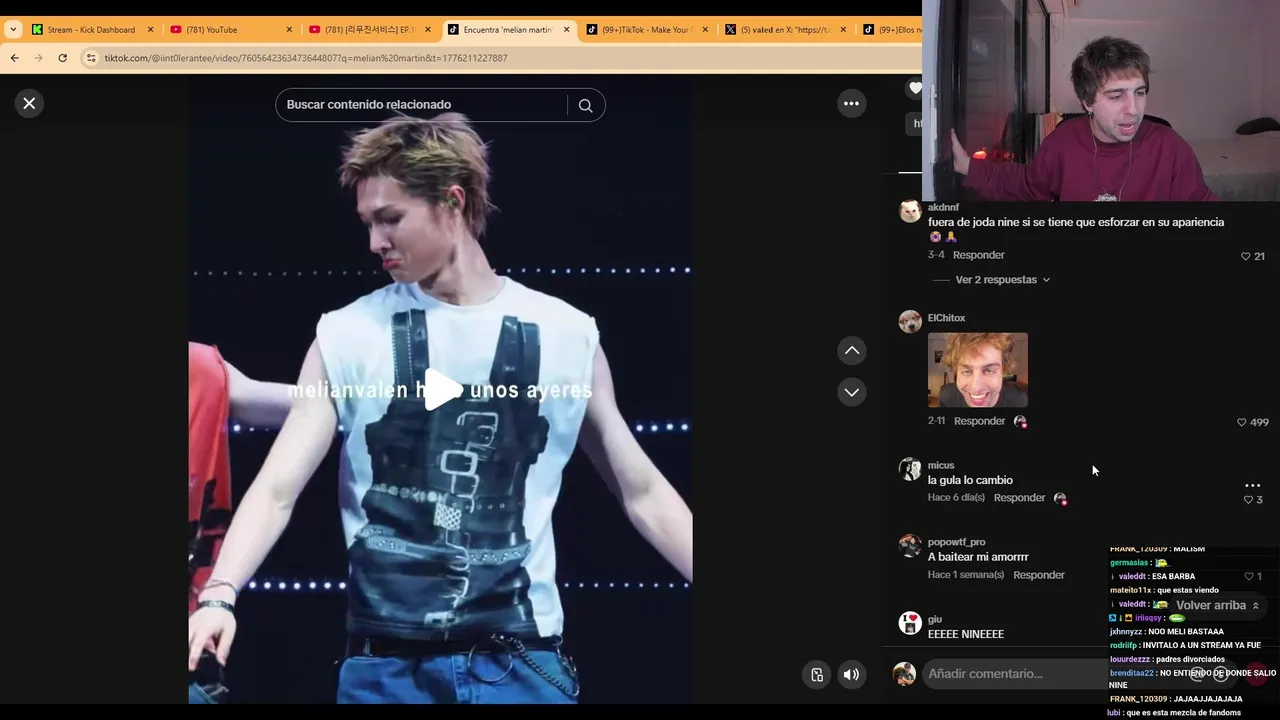Click comment text 'EEEEE NINEEEE'
Screen dimensions: 1280x720
(x=966, y=635)
